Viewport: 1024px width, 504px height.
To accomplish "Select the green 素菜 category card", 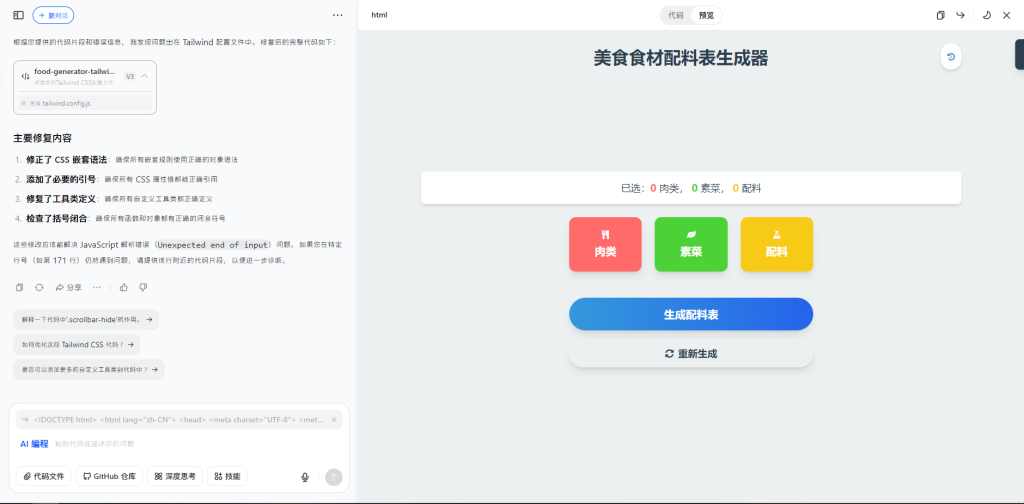I will pos(691,244).
